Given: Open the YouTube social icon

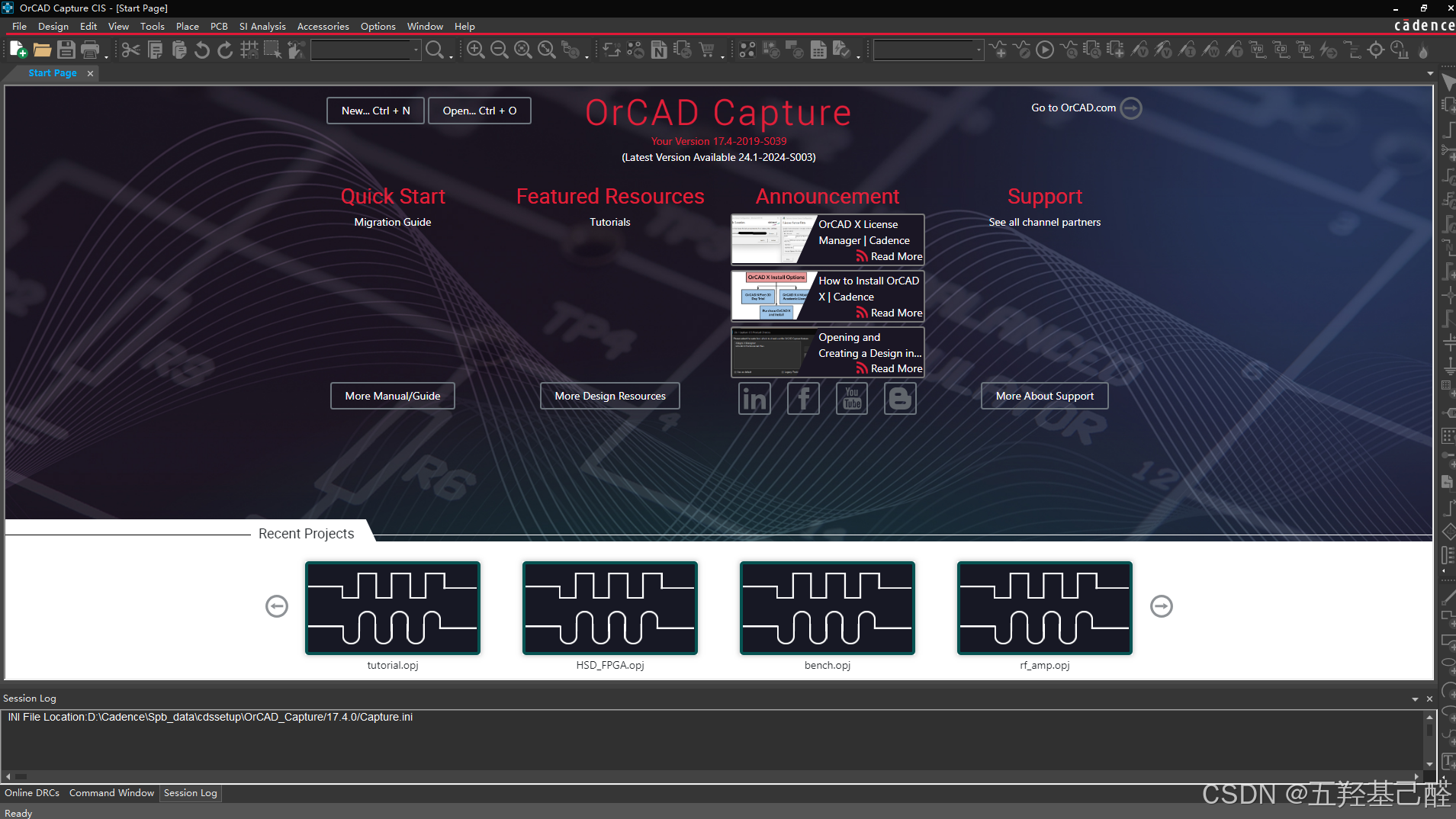Looking at the screenshot, I should click(852, 398).
